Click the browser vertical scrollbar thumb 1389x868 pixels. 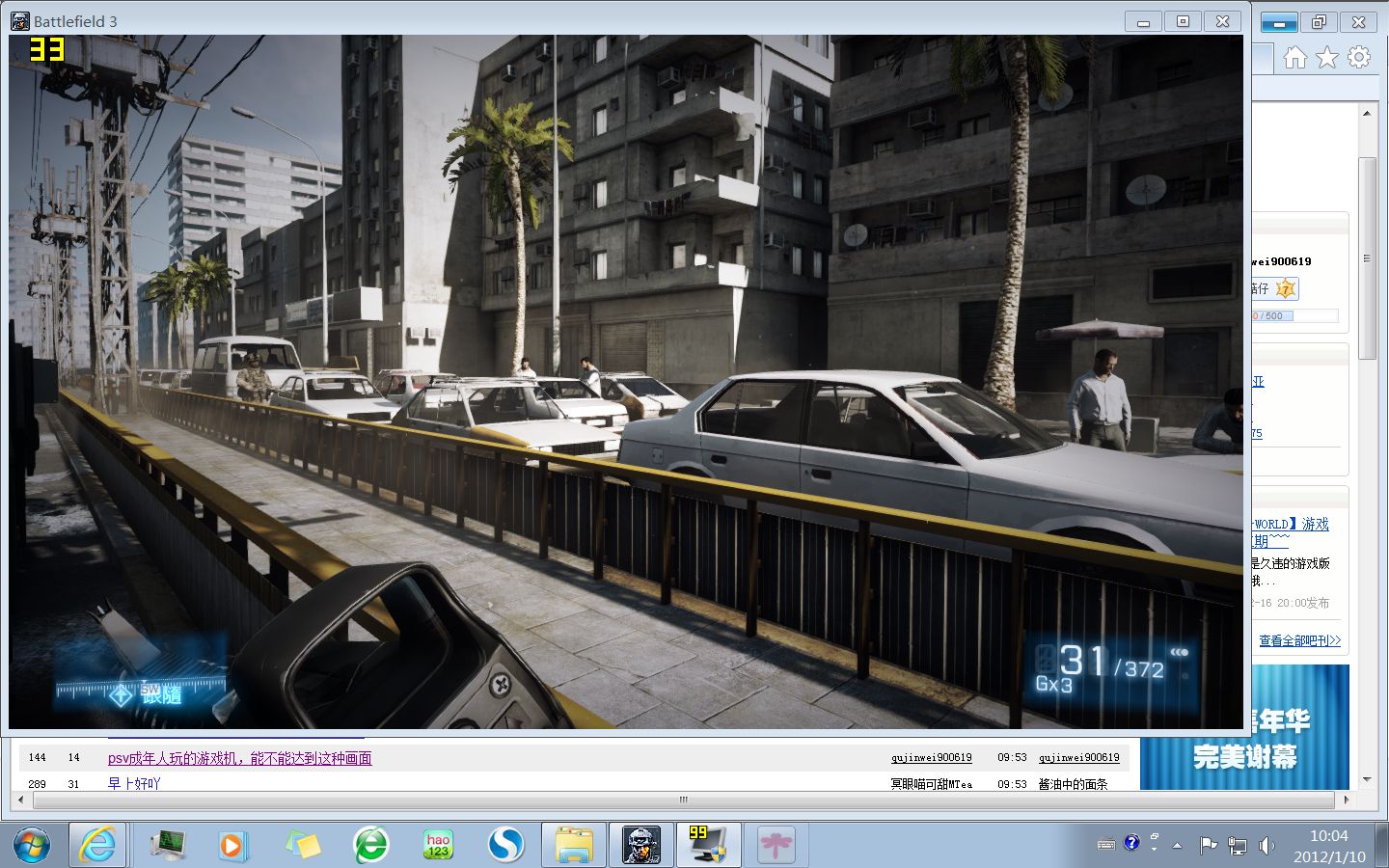tap(1367, 258)
